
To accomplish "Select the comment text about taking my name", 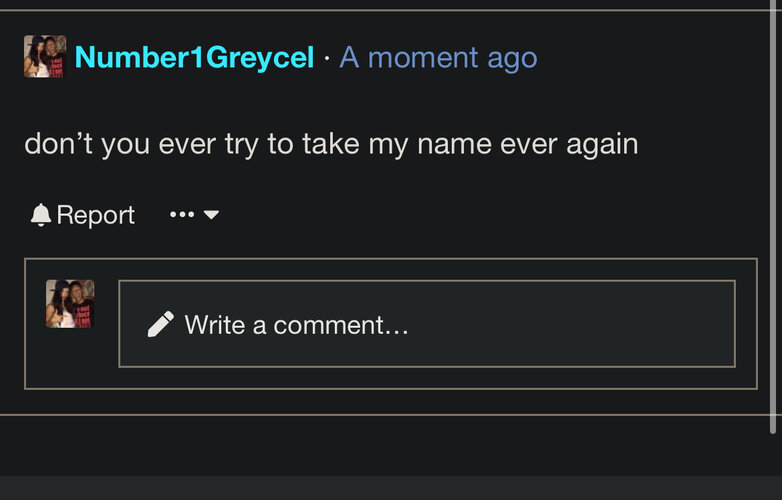I will [x=331, y=145].
